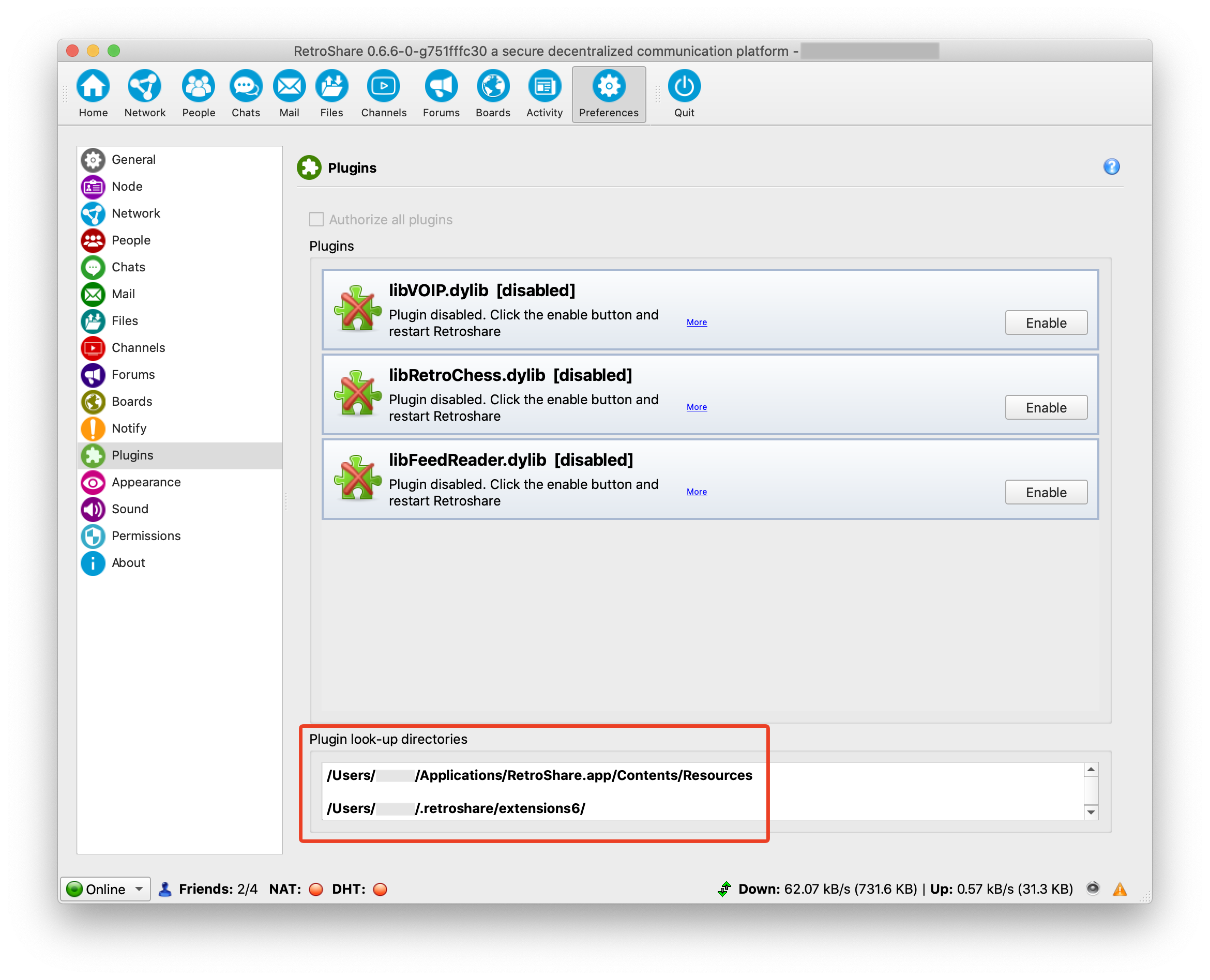The height and width of the screenshot is (980, 1210).
Task: Click the RetroShare.app/Contents/Resources directory path
Action: pyautogui.click(x=539, y=776)
